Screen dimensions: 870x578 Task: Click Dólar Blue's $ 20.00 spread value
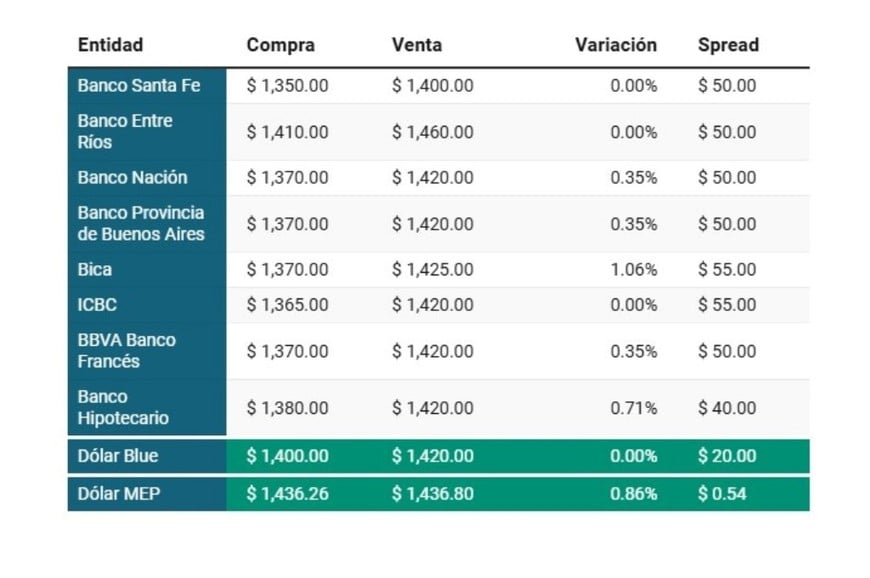pos(727,456)
